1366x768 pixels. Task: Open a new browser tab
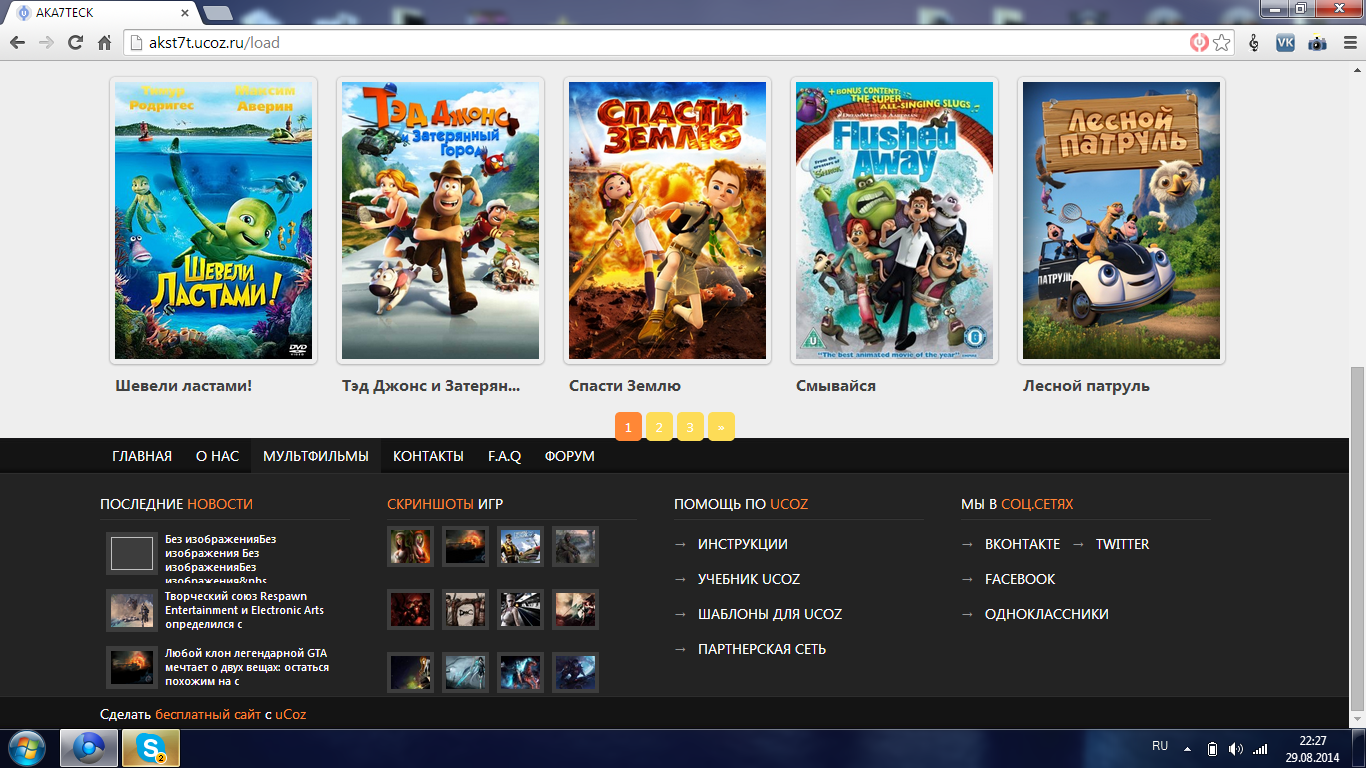(x=218, y=12)
